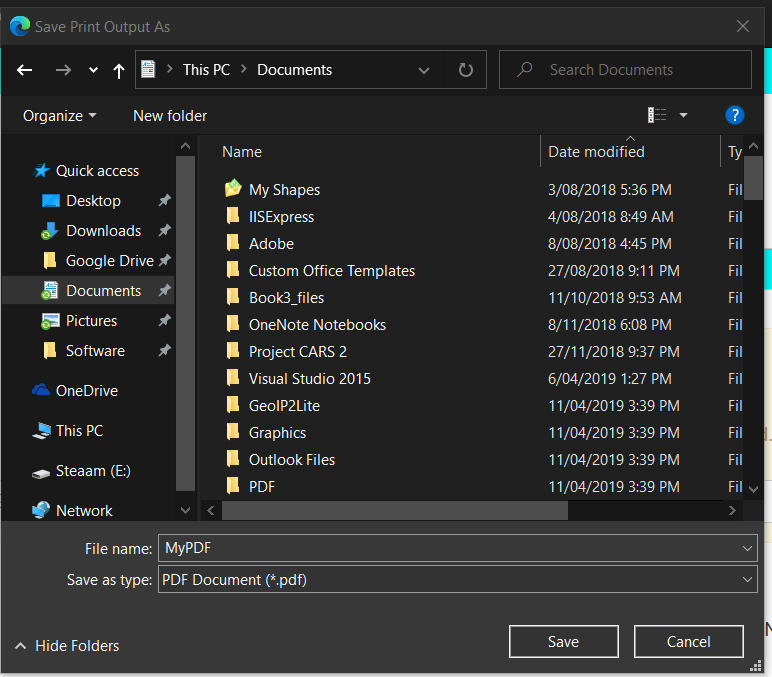The height and width of the screenshot is (677, 772).
Task: Click the pin icon beside Desktop
Action: [164, 200]
